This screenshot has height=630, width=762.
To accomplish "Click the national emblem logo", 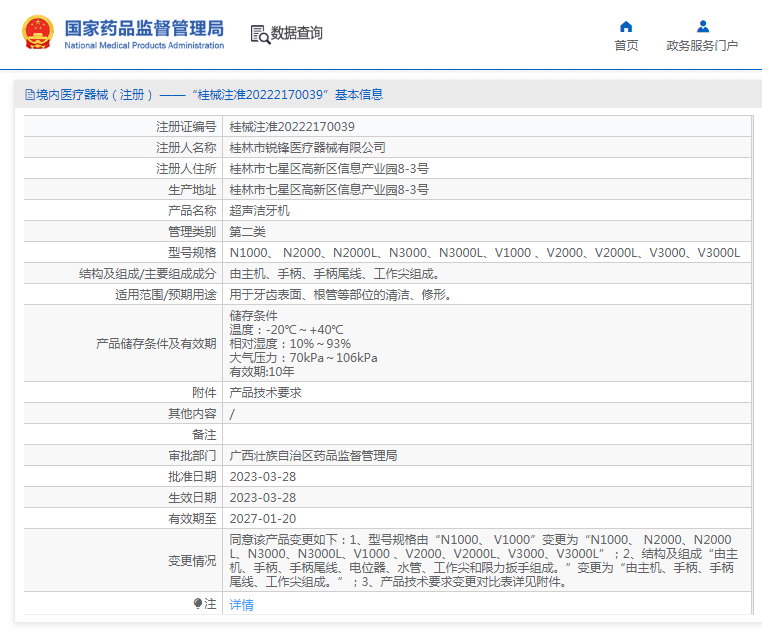I will coord(37,33).
